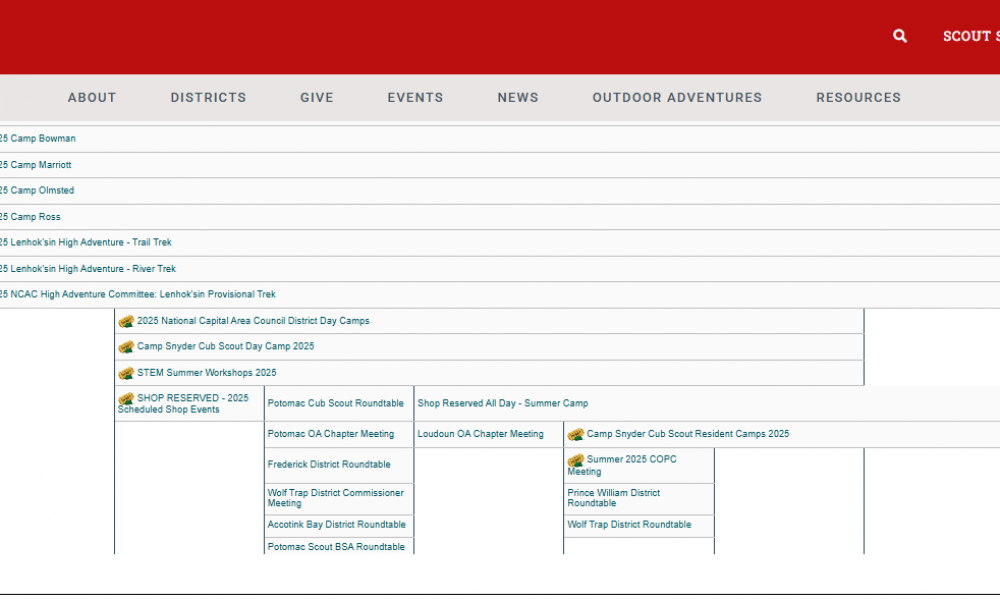This screenshot has height=600, width=1000.
Task: Open the Camp Marriott event
Action: click(36, 165)
